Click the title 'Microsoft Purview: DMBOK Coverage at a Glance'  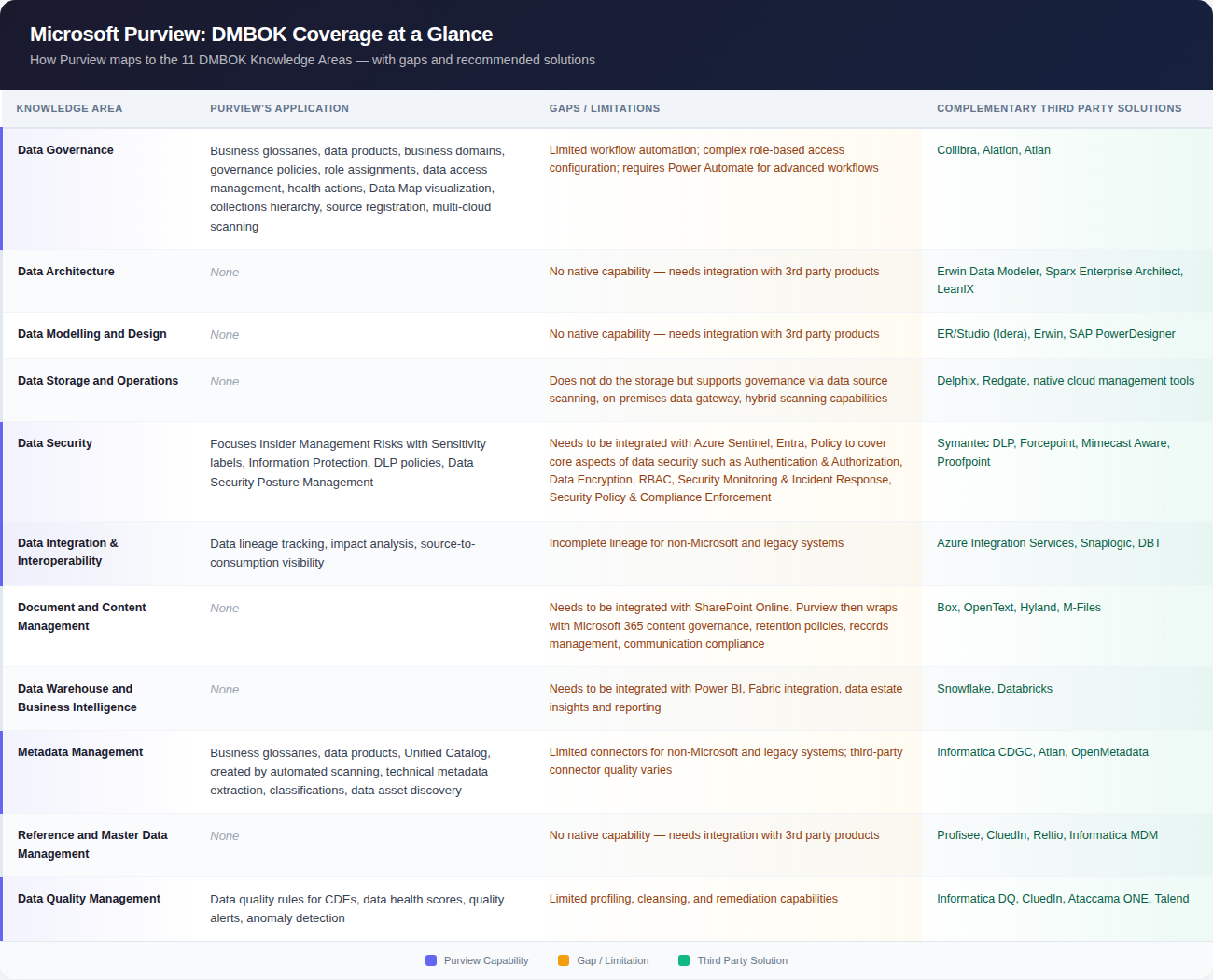[261, 35]
